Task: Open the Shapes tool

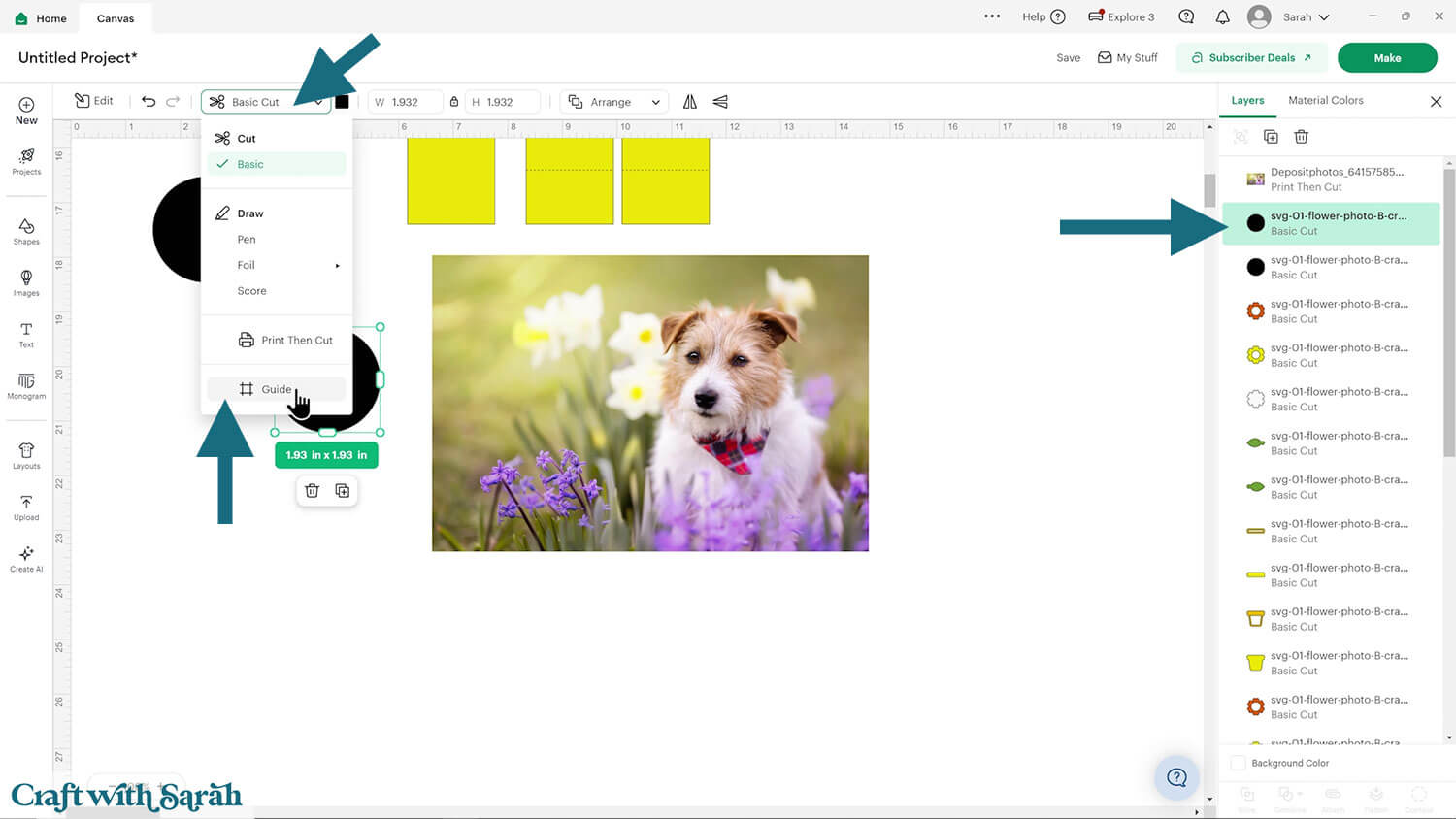Action: 26,232
